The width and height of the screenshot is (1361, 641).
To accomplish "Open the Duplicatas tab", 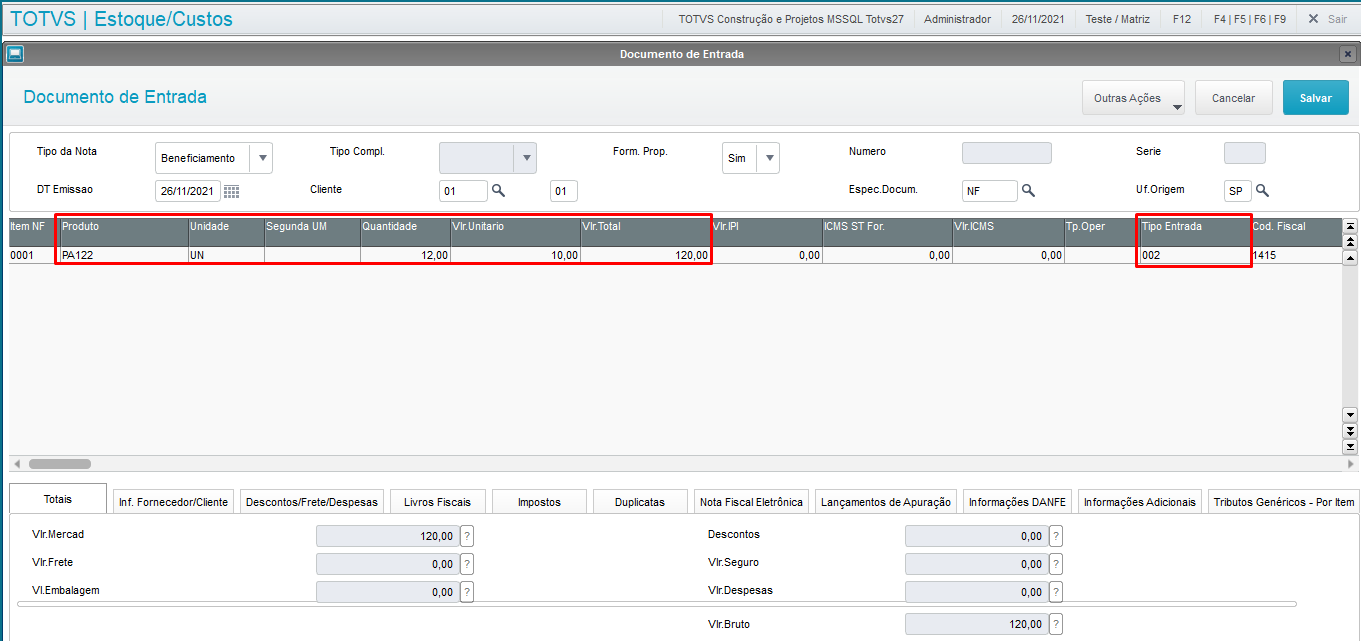I will (640, 502).
